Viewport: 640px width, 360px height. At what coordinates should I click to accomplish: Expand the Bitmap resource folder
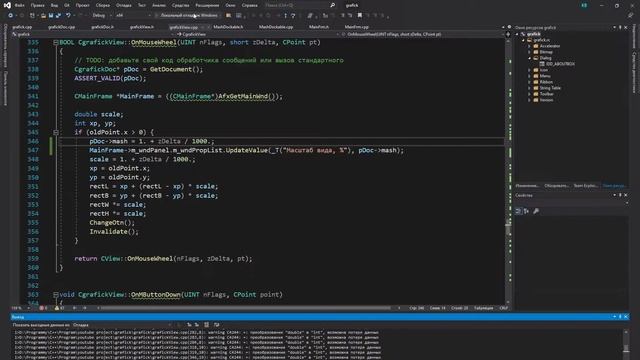[x=529, y=52]
